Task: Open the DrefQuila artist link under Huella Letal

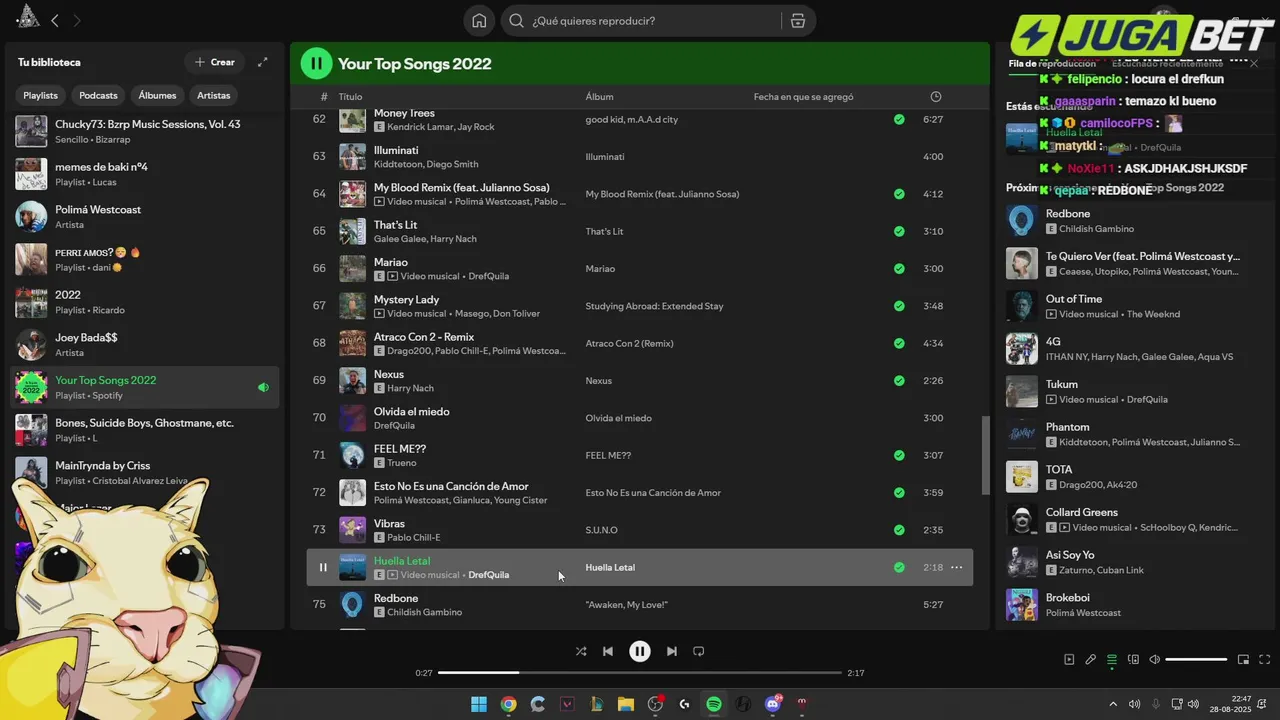Action: coord(488,575)
